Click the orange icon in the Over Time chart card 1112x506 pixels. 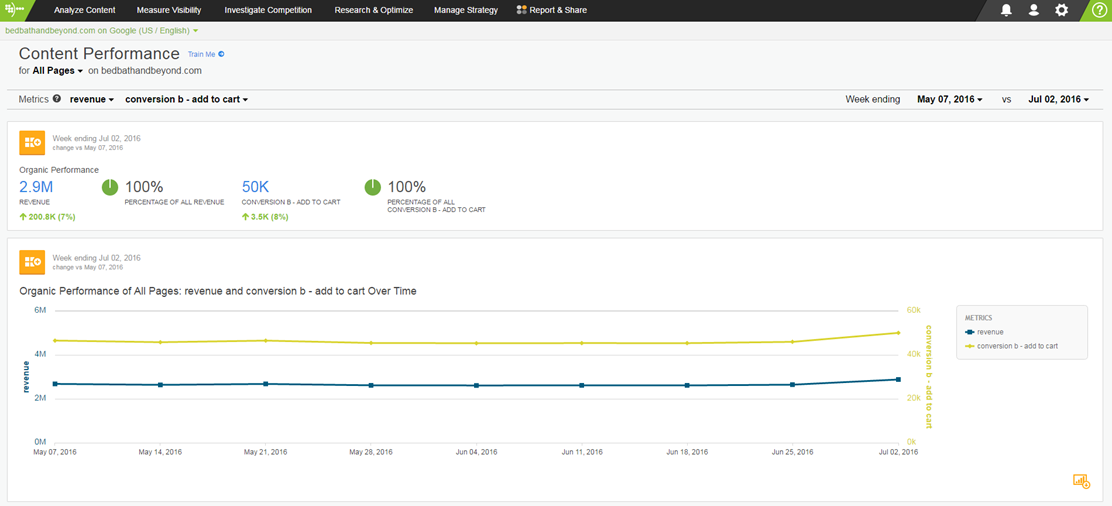pyautogui.click(x=33, y=263)
